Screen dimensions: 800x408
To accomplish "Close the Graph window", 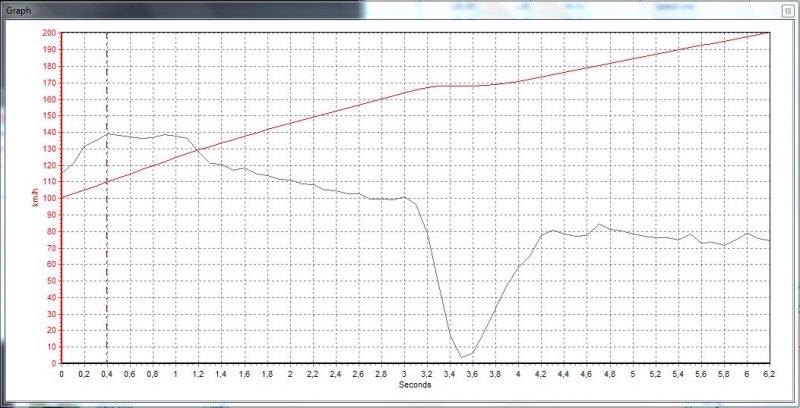I will [x=789, y=10].
